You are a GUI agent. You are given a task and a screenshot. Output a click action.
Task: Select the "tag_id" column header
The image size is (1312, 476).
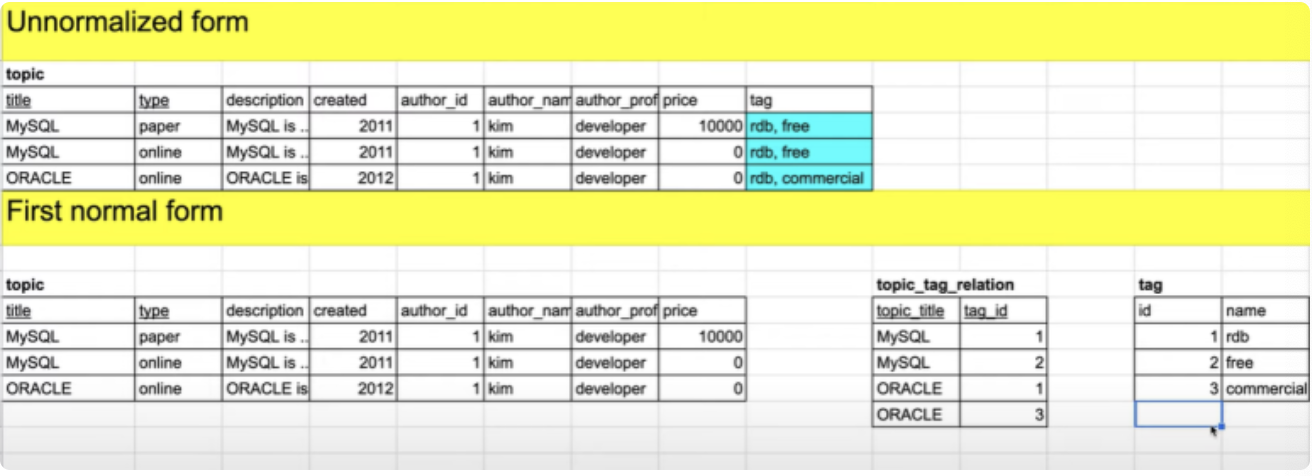tap(1003, 311)
